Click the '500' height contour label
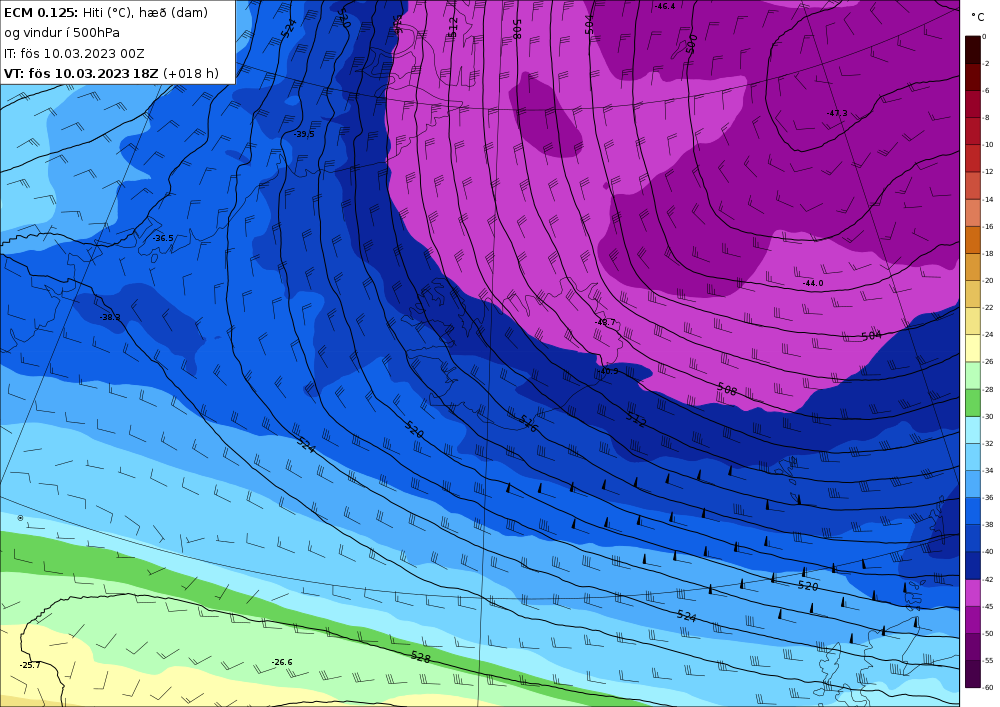The height and width of the screenshot is (707, 1000). pyautogui.click(x=691, y=44)
